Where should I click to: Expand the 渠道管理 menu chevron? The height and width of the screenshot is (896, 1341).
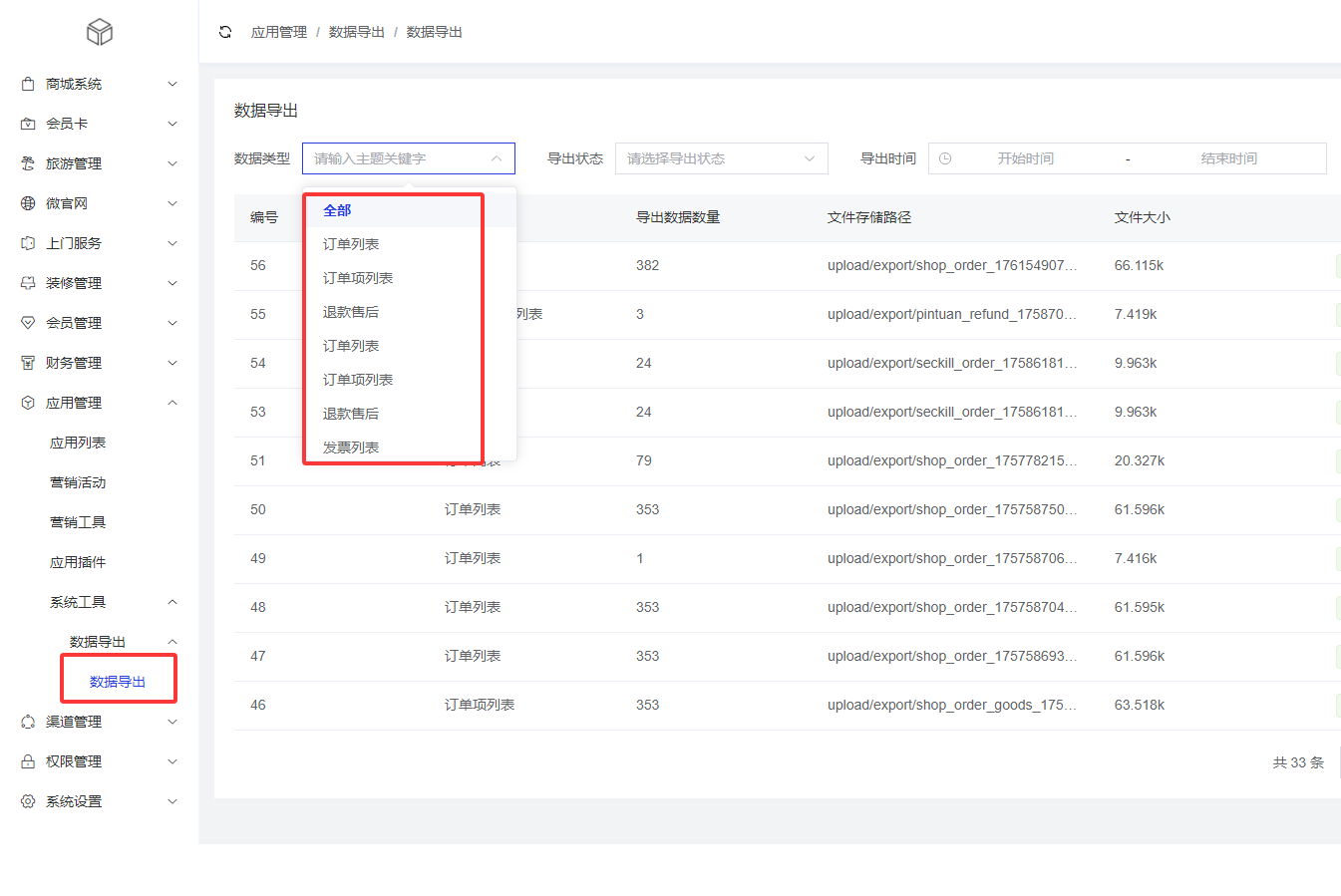(172, 722)
